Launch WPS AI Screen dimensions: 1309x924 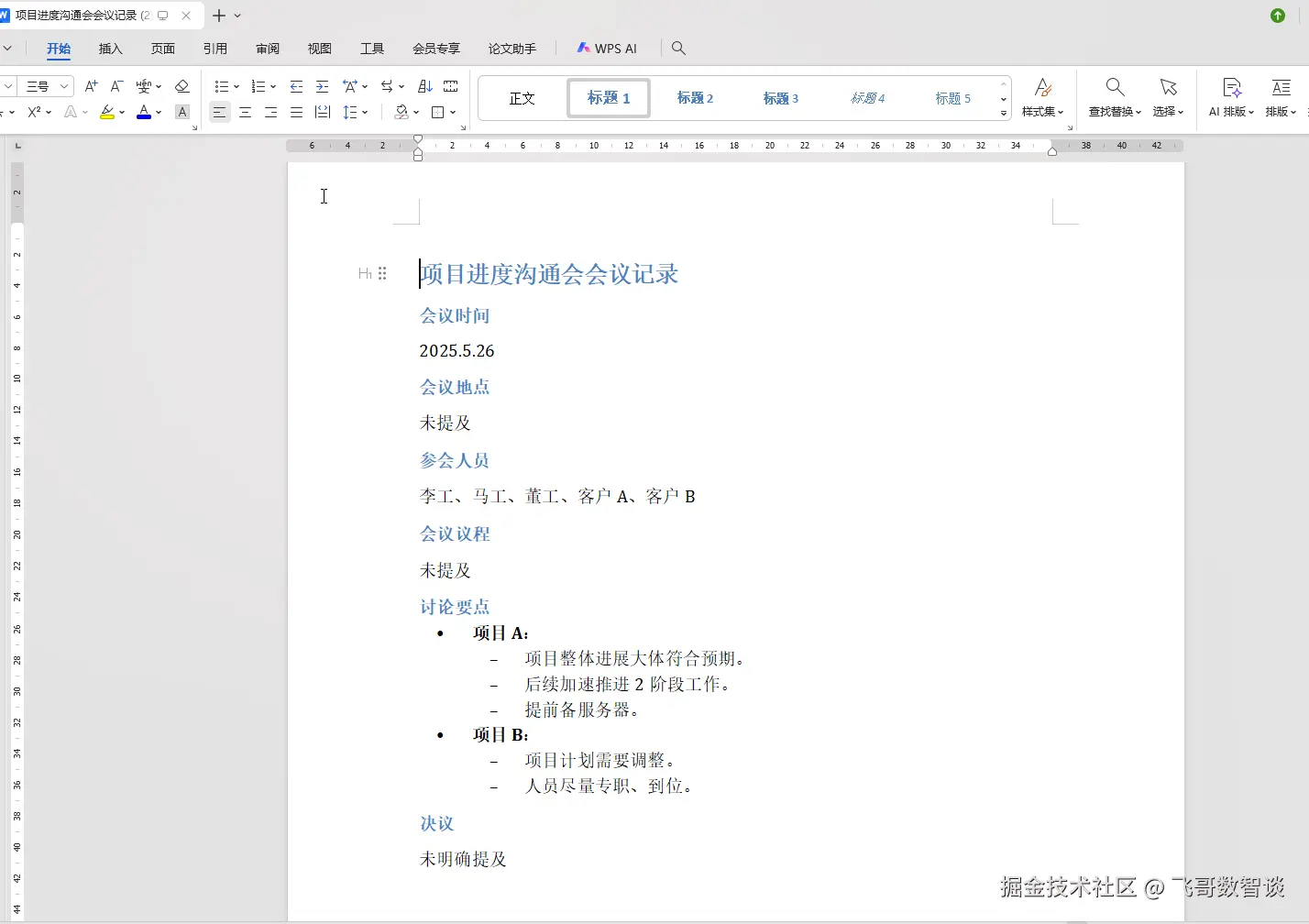[x=607, y=49]
